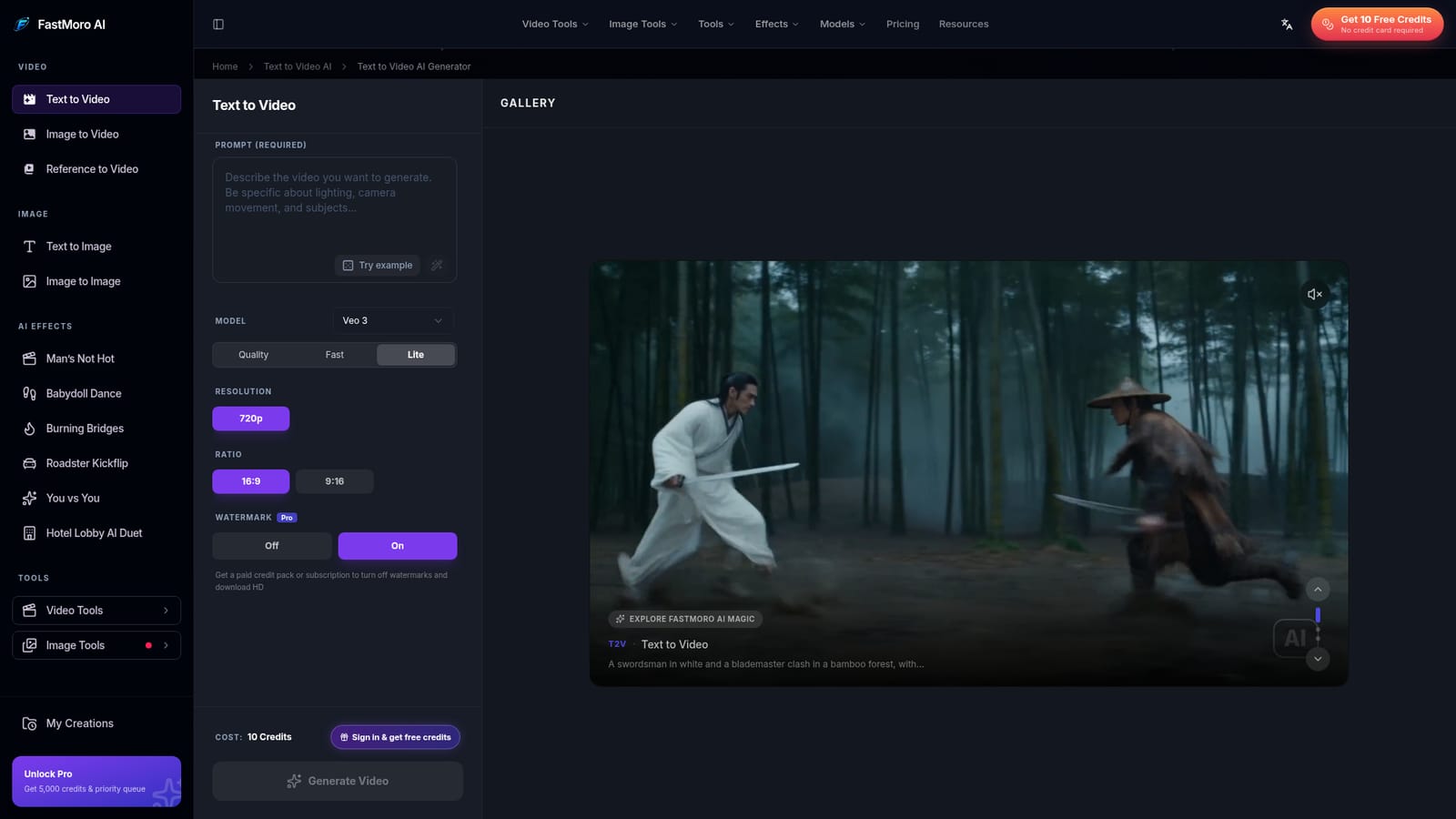The height and width of the screenshot is (819, 1456).
Task: Open Text to Image in sidebar
Action: tap(96, 247)
